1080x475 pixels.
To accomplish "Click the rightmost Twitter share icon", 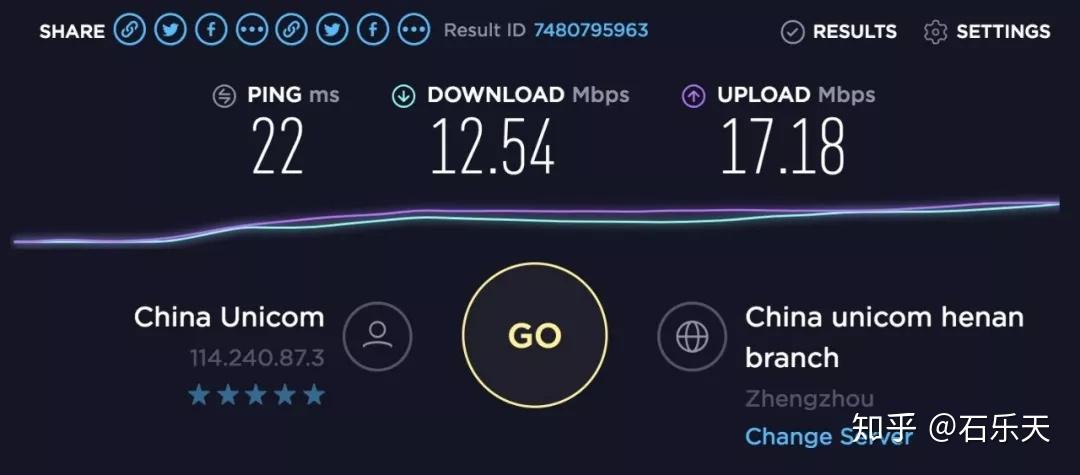I will tap(333, 30).
